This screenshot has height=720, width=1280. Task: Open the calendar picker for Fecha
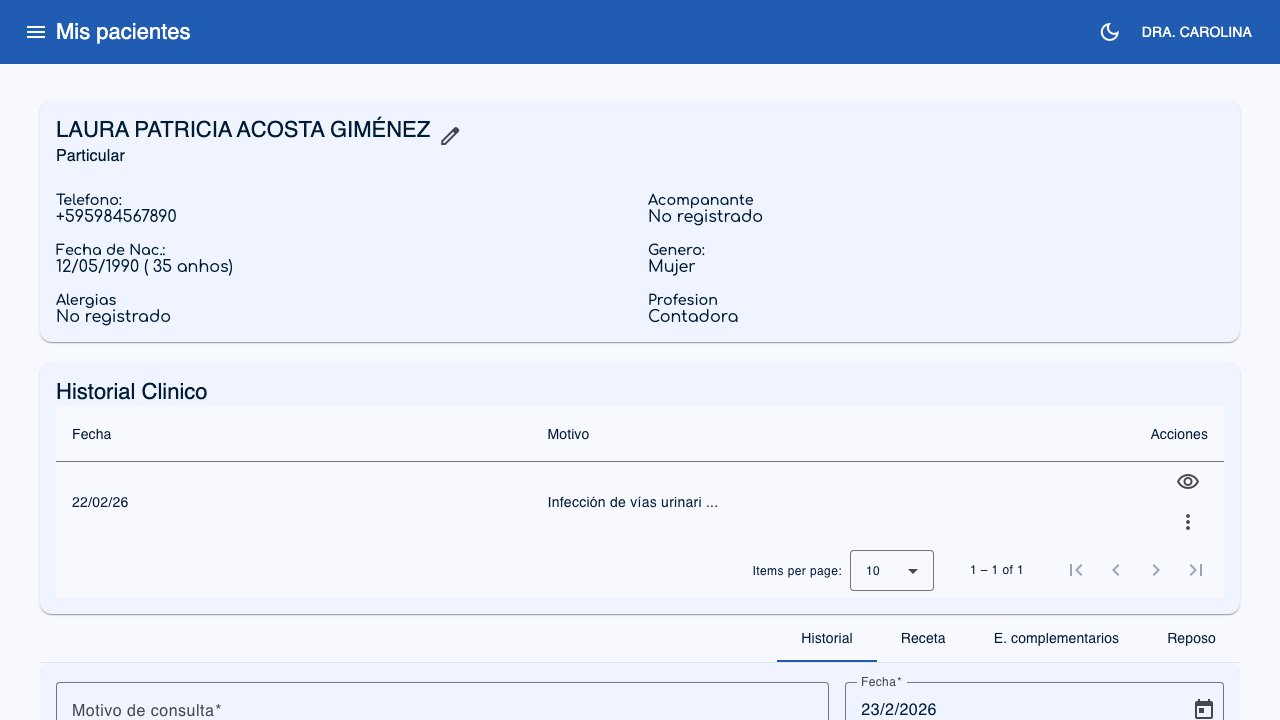pyautogui.click(x=1204, y=709)
